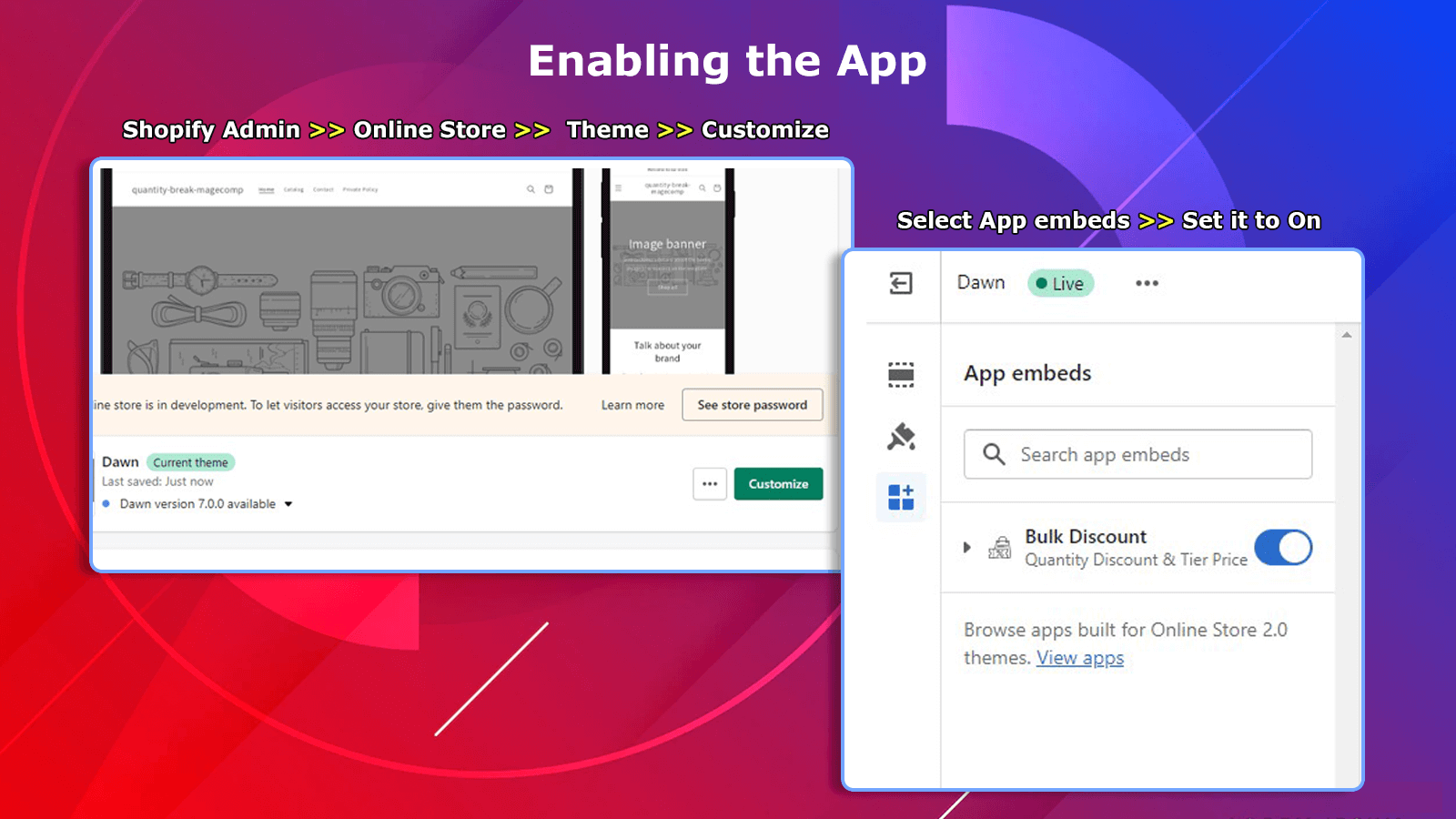
Task: Click the search icon in the store preview header
Action: click(x=531, y=189)
